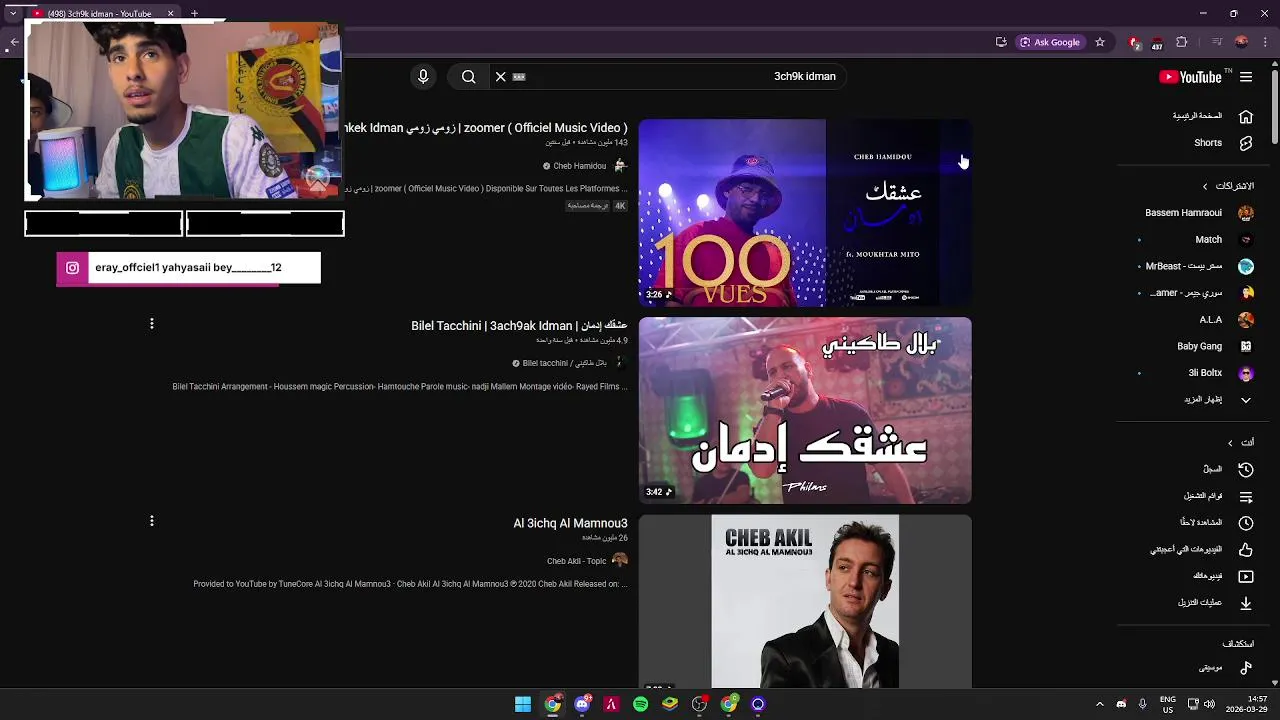1280x720 pixels.
Task: Open the History clock-arrow icon
Action: [x=1246, y=469]
